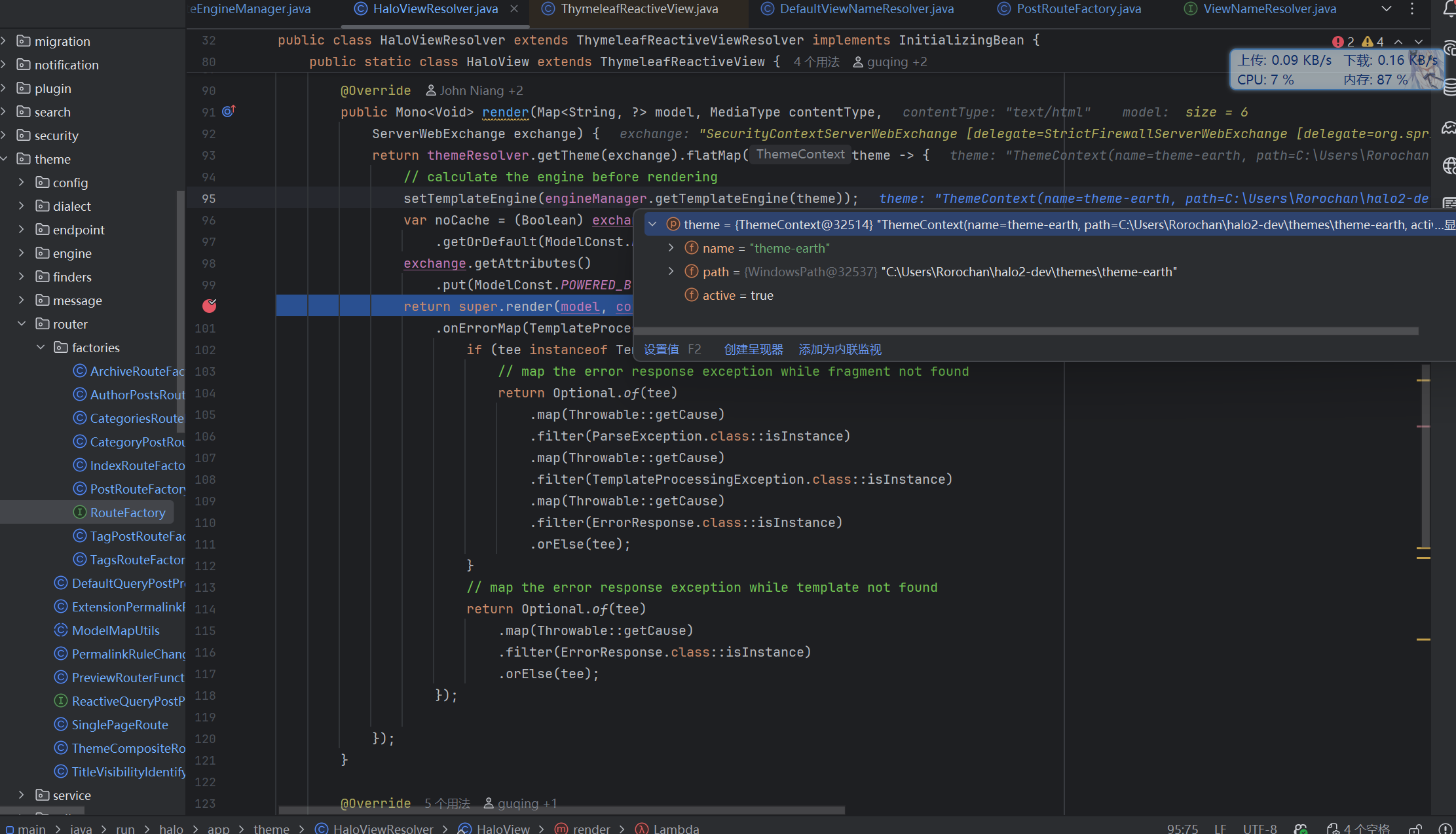
Task: Click the red error indicator icon
Action: click(x=1337, y=42)
